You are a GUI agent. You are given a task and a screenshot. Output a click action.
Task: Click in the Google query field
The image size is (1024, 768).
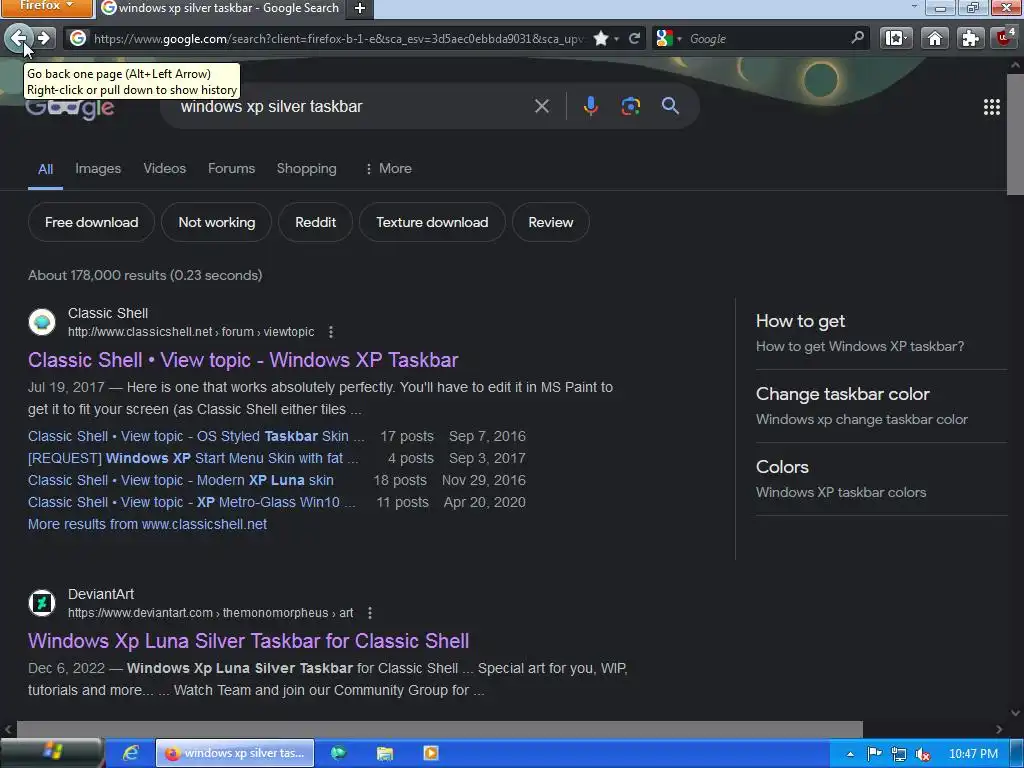[x=353, y=106]
